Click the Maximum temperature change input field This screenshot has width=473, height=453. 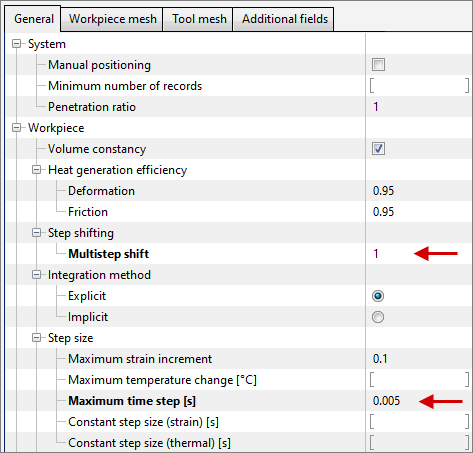419,380
